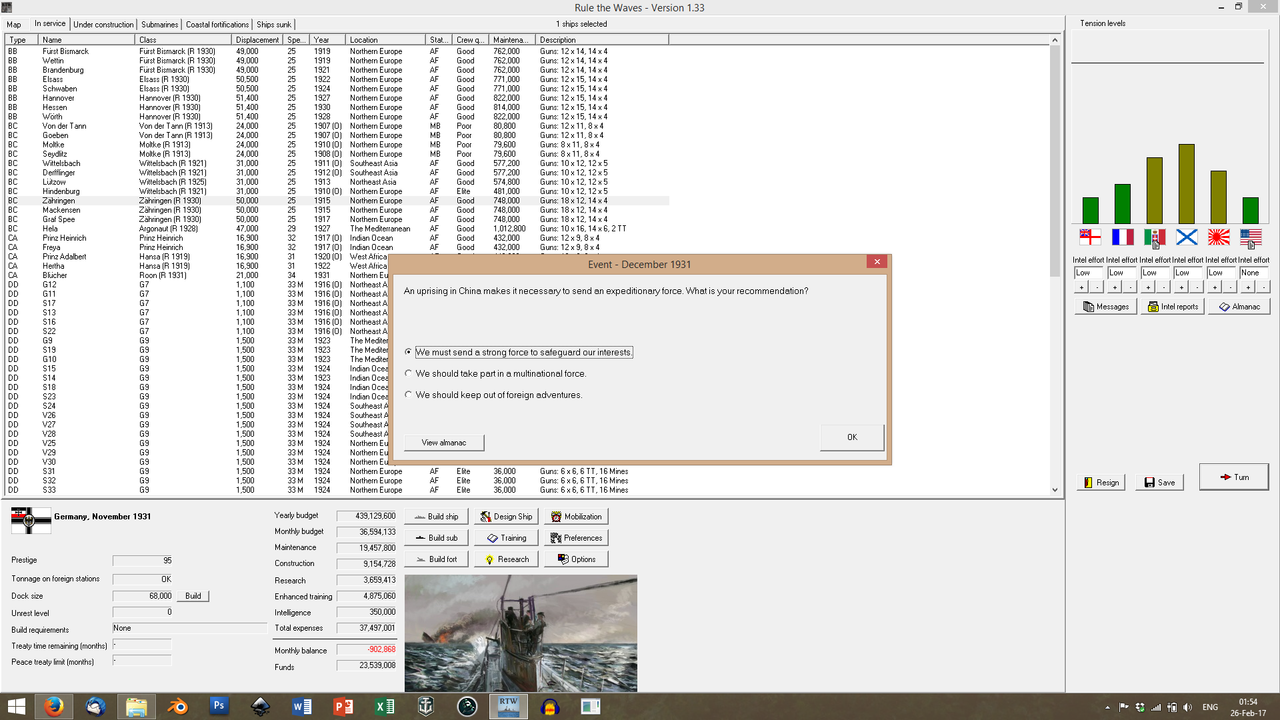Open the Preferences screen

(575, 537)
